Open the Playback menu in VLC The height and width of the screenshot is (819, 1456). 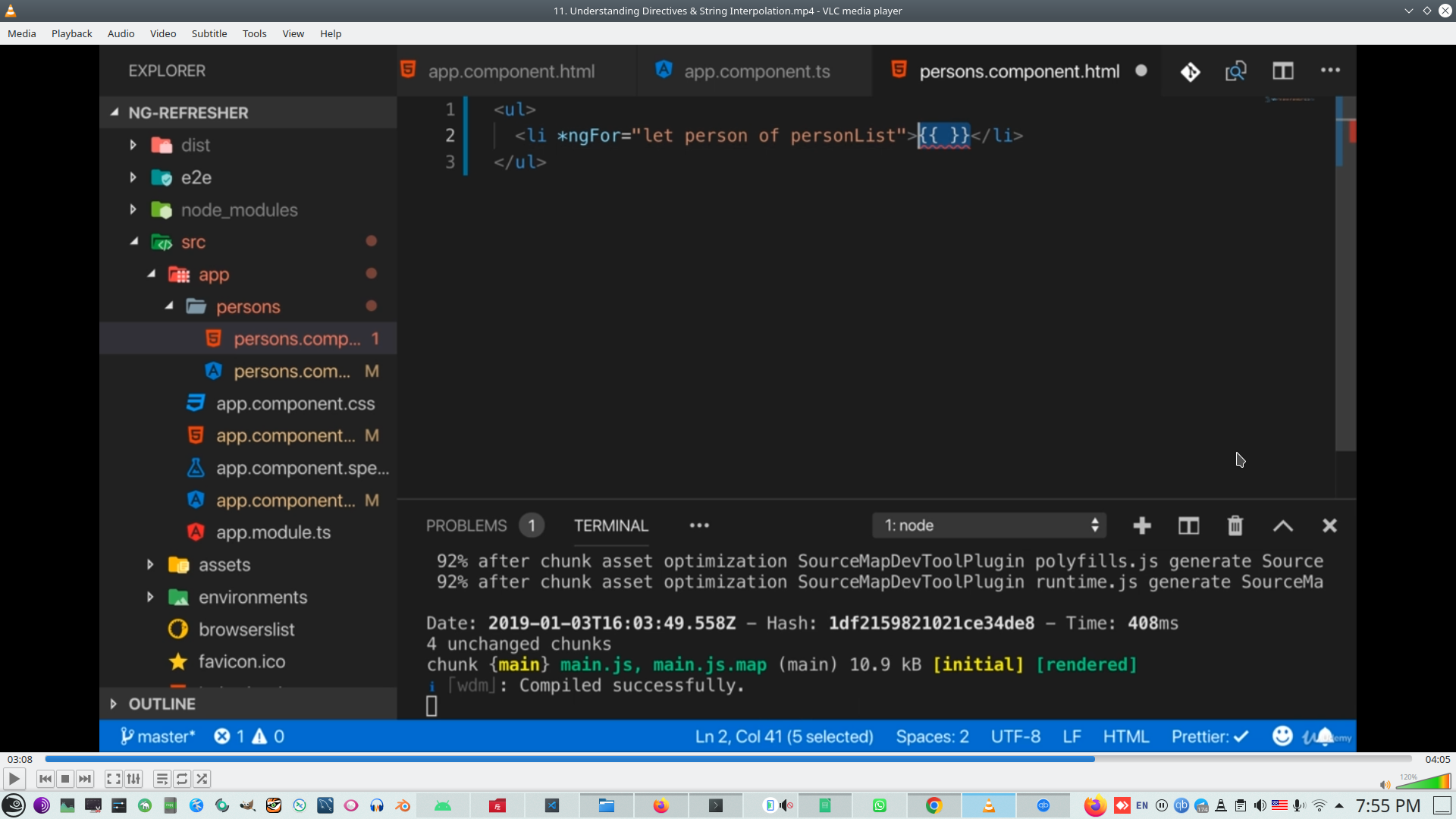[71, 33]
